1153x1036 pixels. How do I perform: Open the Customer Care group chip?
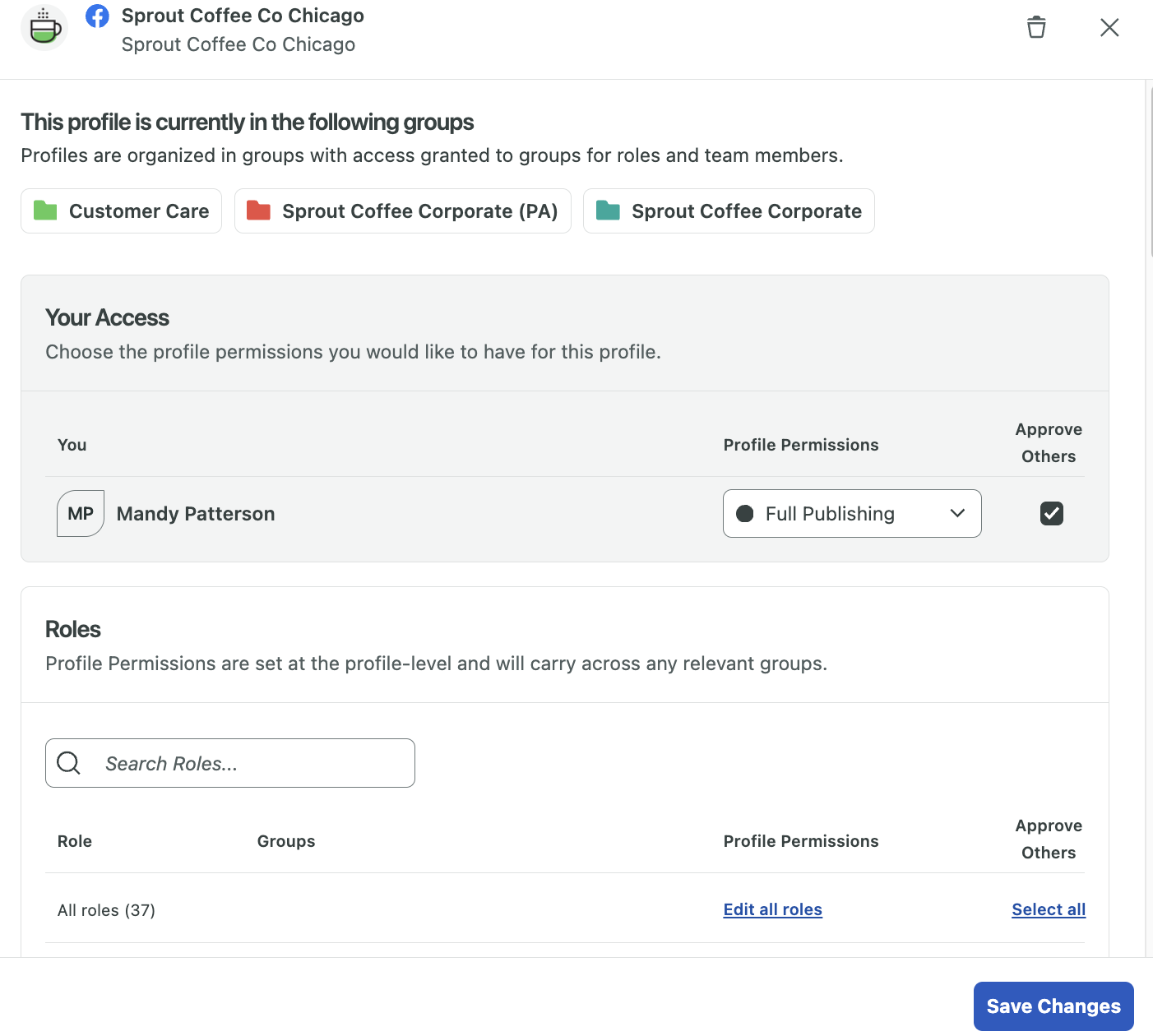coord(121,211)
